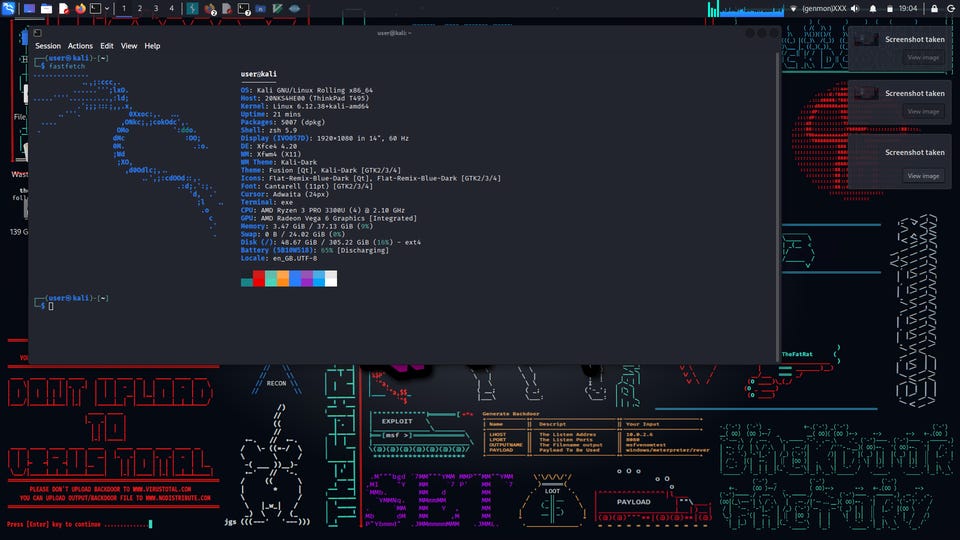Click the 'Memory: 3.47 GiB / 37.13 GiB' line
The width and height of the screenshot is (960, 540).
307,226
